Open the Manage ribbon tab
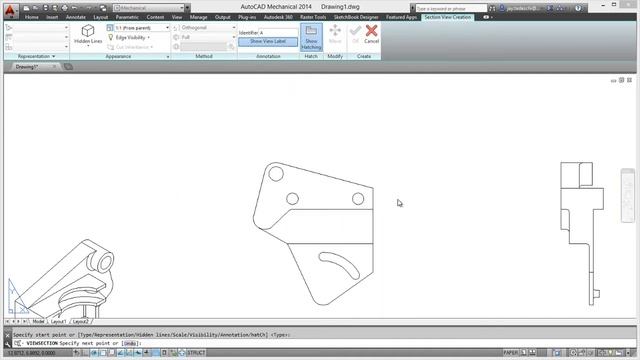Screen dimensions: 640x360 [x=198, y=17]
